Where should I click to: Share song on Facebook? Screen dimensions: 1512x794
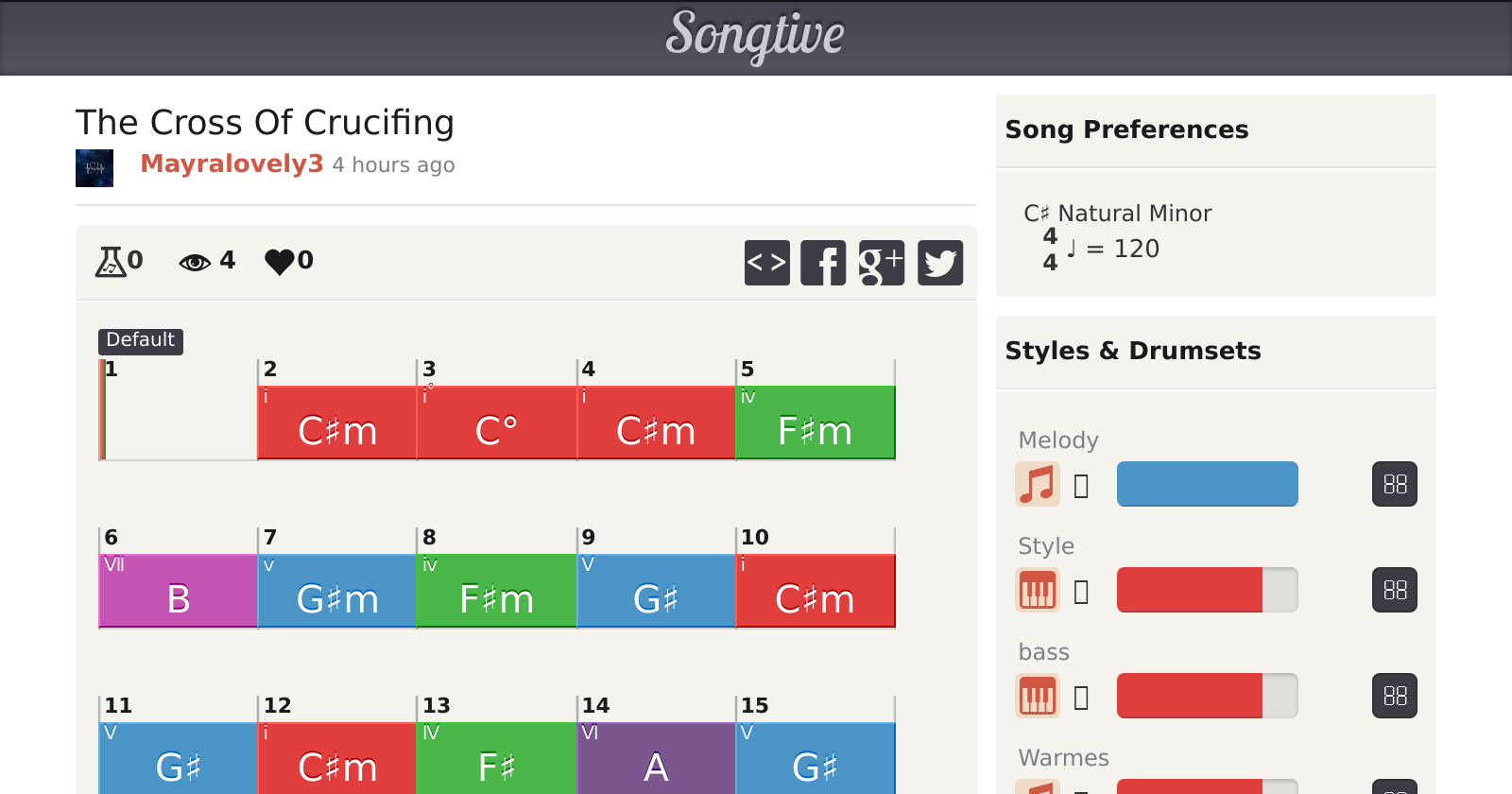click(x=823, y=263)
